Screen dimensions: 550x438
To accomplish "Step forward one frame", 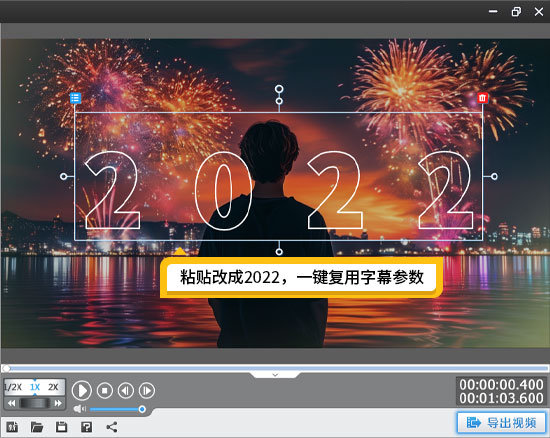I will click(x=147, y=390).
